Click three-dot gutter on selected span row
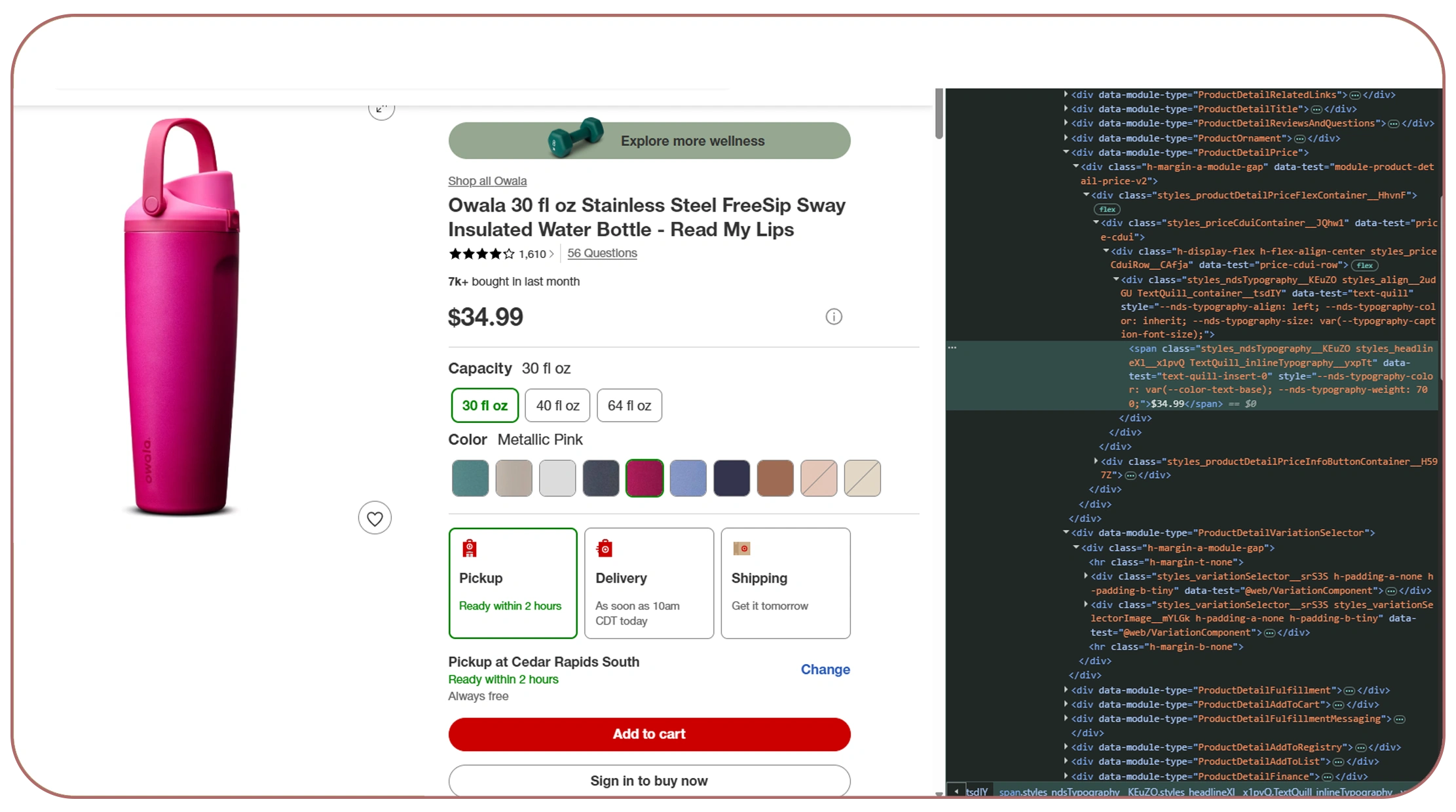The width and height of the screenshot is (1456, 812). click(x=952, y=348)
